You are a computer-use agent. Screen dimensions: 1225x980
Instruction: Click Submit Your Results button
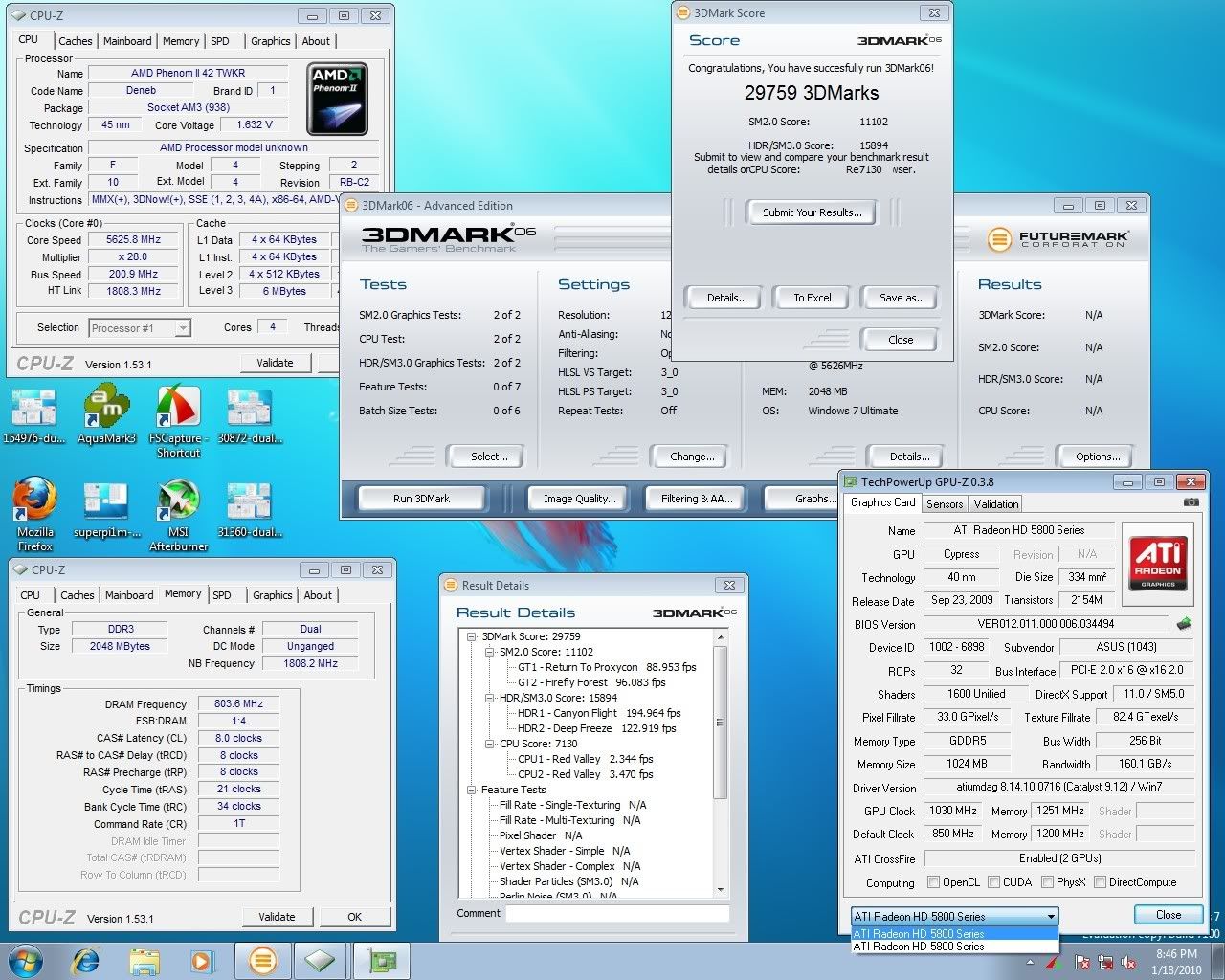click(x=812, y=212)
